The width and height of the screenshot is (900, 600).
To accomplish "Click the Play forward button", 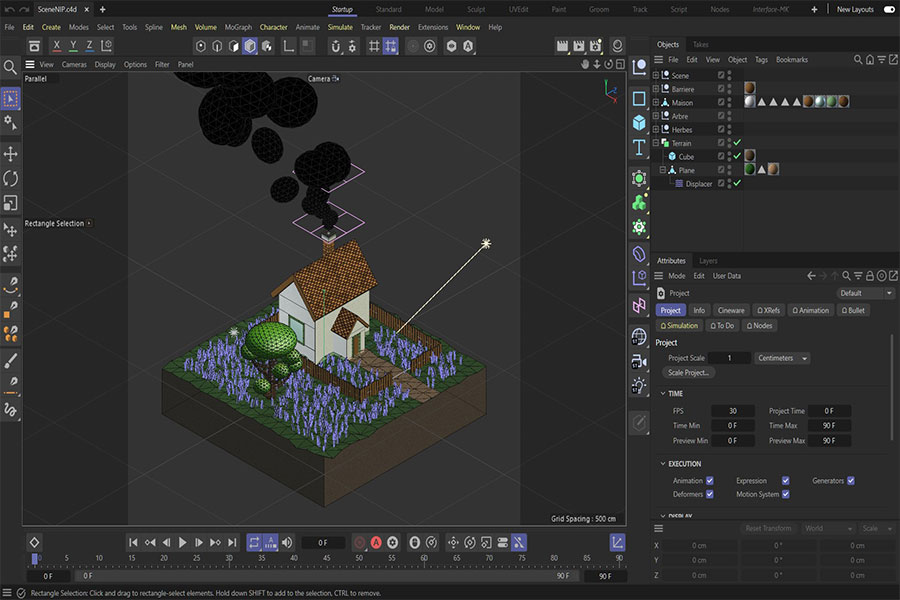I will click(182, 543).
